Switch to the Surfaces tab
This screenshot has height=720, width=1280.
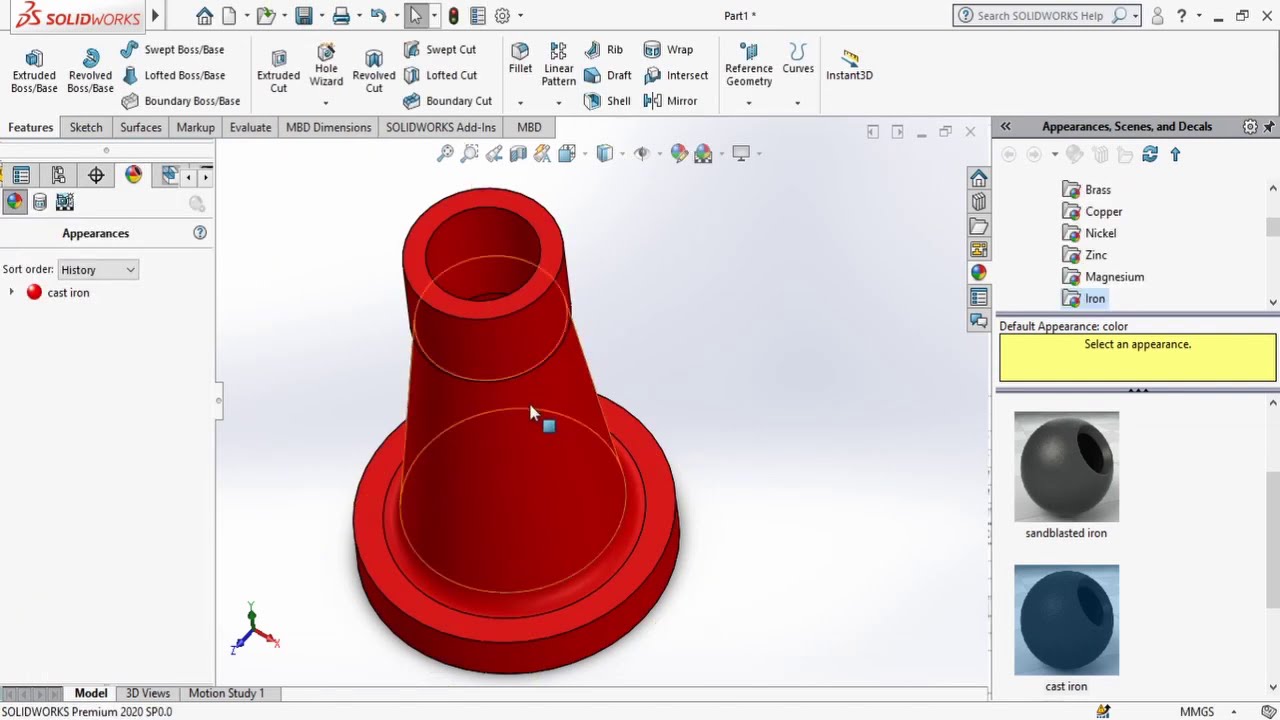(x=141, y=127)
